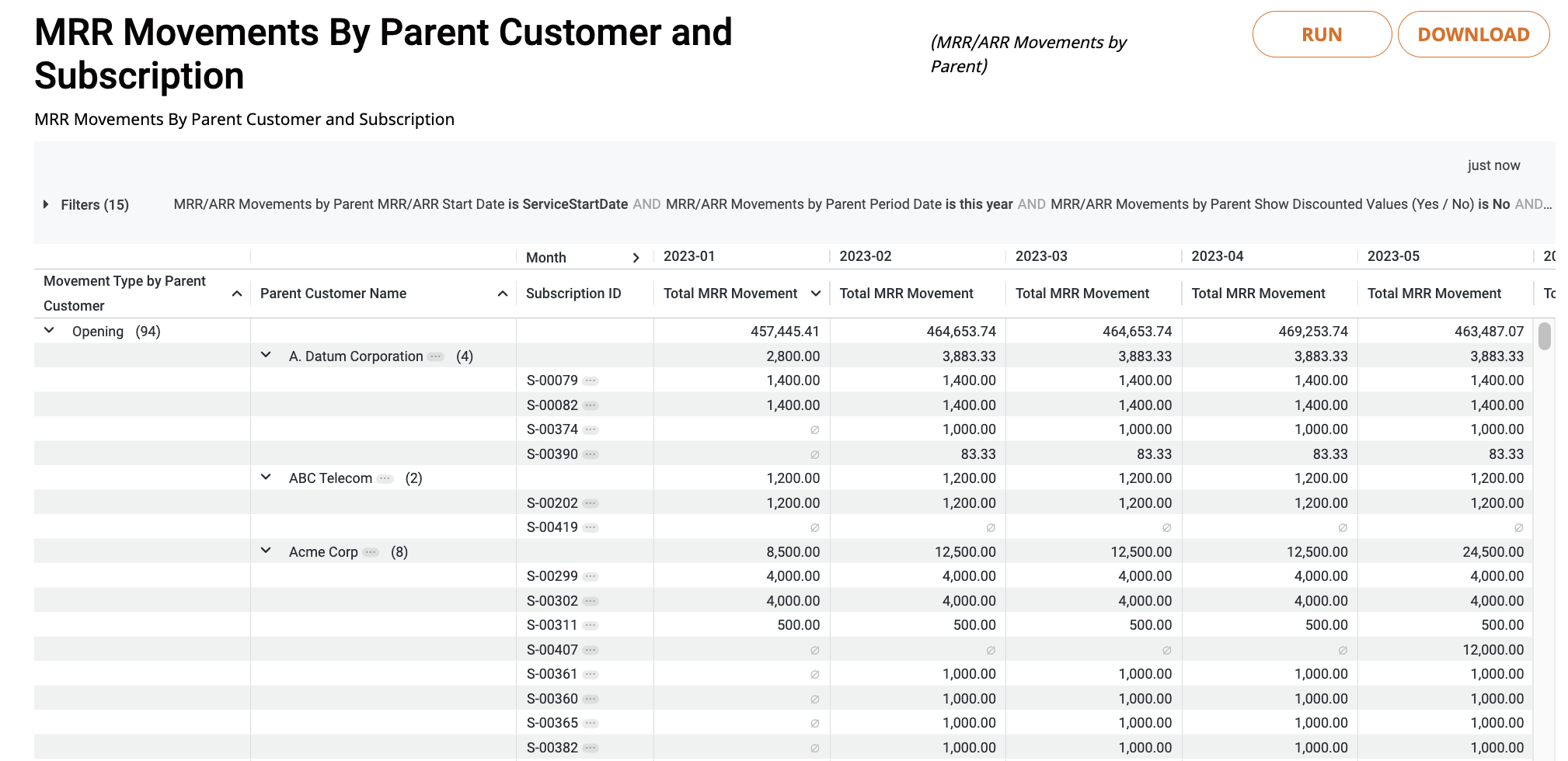Screen dimensions: 1568x761
Task: Click the S-00079 subscription ID
Action: tap(552, 380)
